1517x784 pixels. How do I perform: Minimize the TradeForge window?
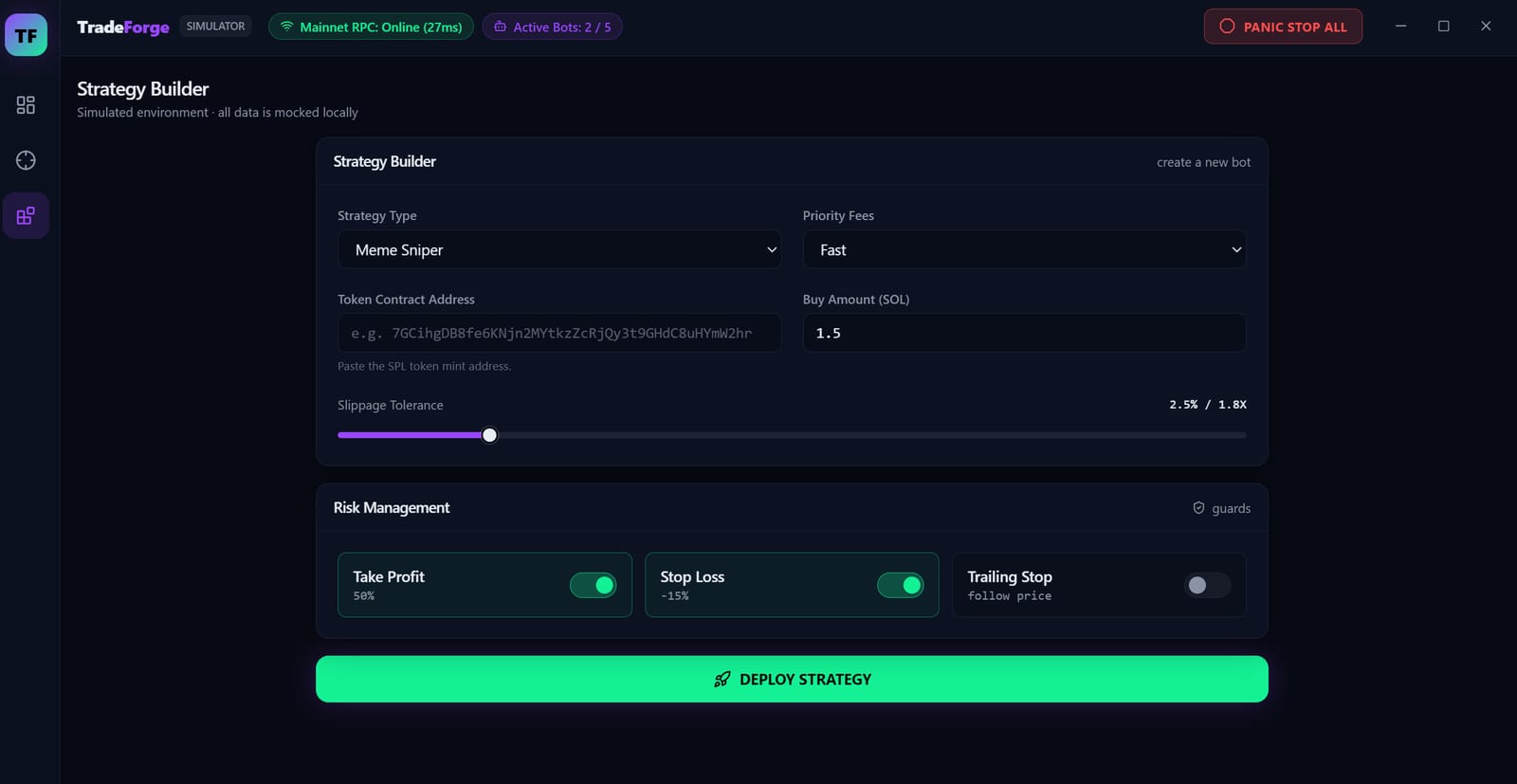coord(1400,27)
